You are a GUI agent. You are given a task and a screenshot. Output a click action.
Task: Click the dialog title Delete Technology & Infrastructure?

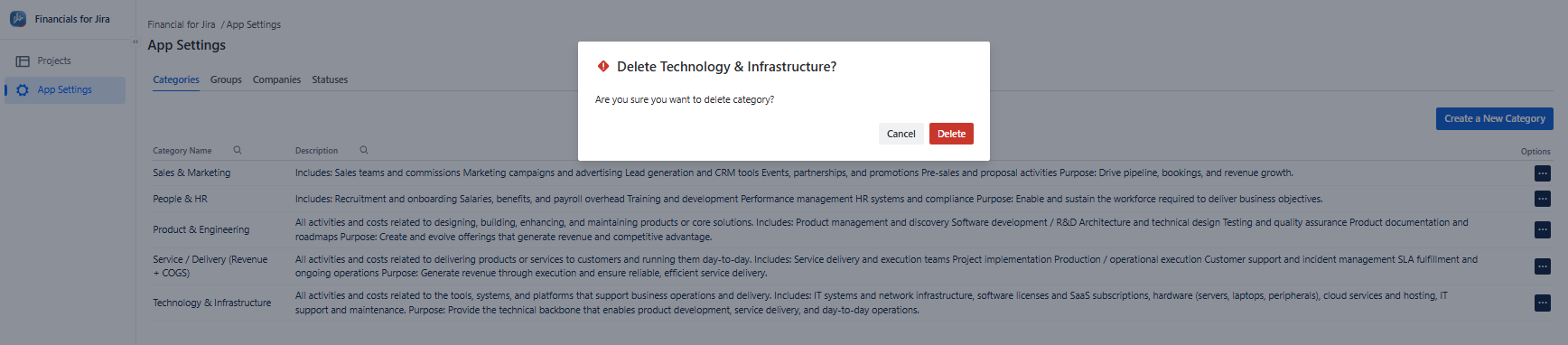tap(726, 67)
